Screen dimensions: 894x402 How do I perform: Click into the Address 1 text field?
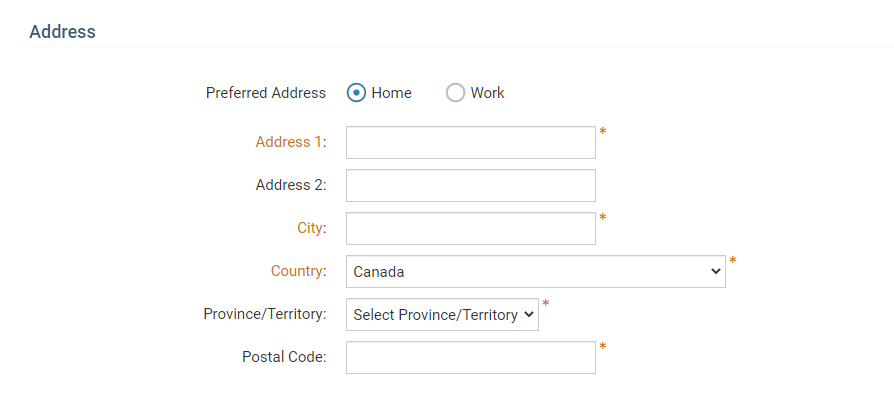pos(470,143)
